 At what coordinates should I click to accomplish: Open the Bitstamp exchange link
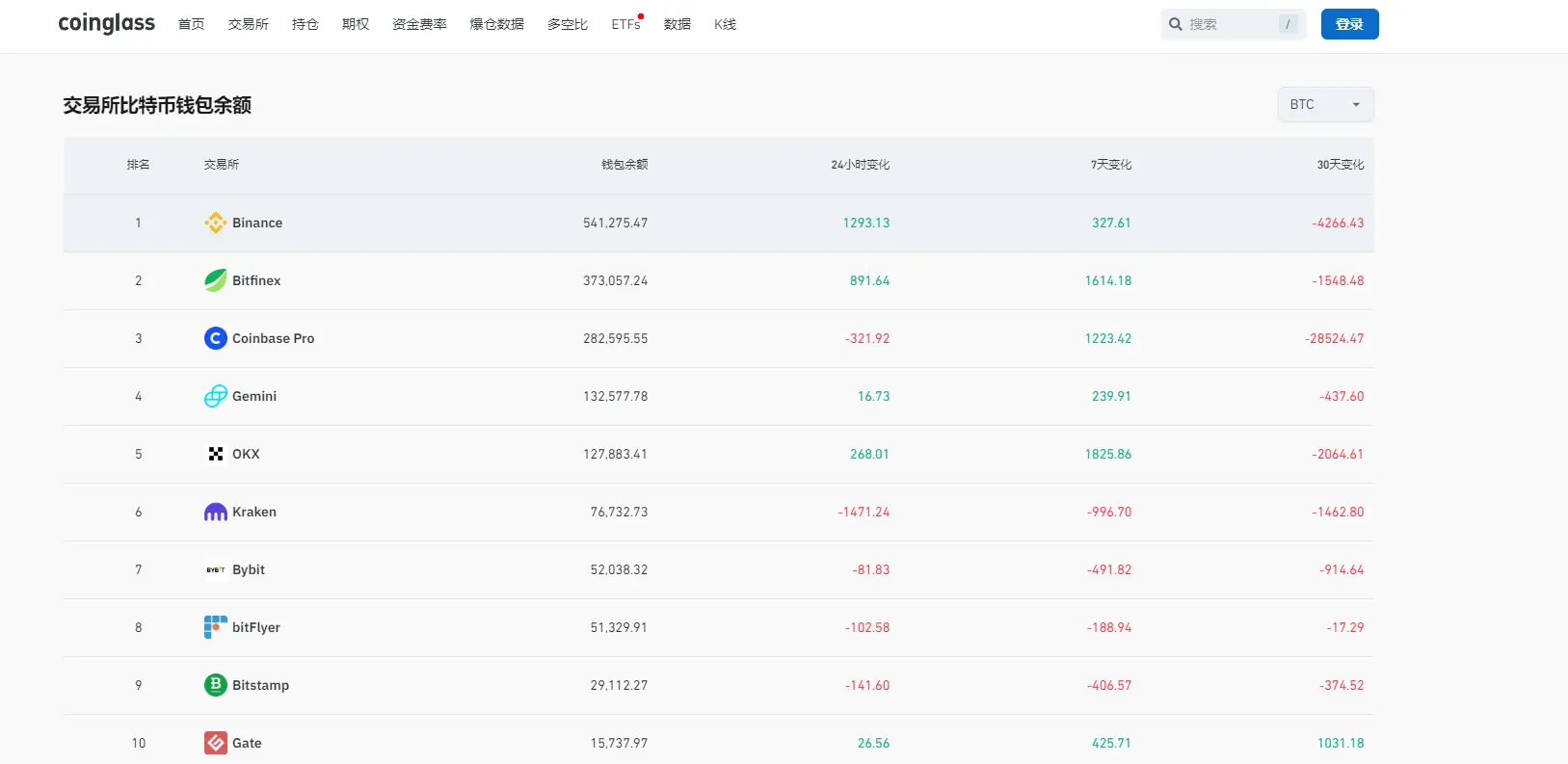[260, 685]
